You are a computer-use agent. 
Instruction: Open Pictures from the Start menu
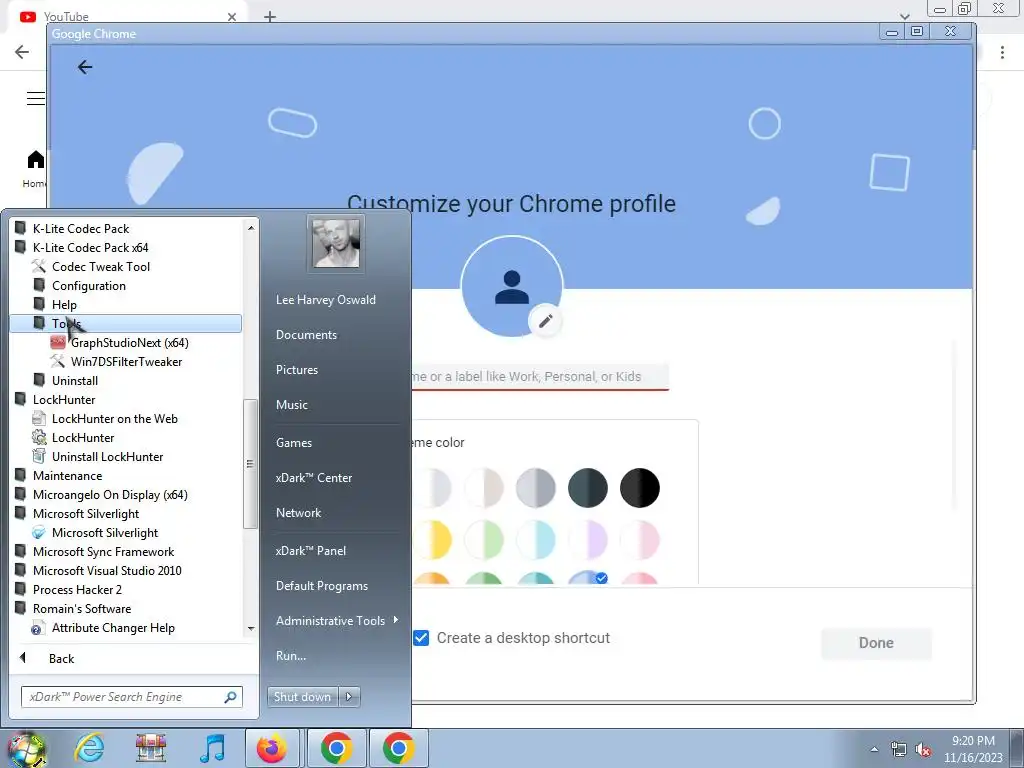296,370
